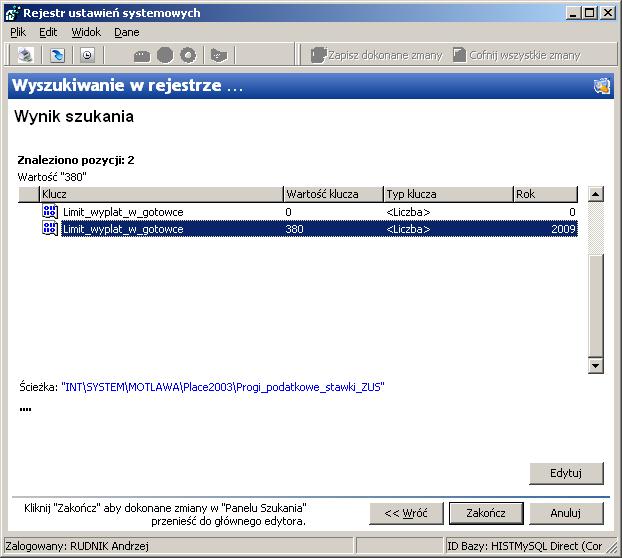Click the key icon of the row with value 380
This screenshot has width=622, height=558.
(x=50, y=229)
